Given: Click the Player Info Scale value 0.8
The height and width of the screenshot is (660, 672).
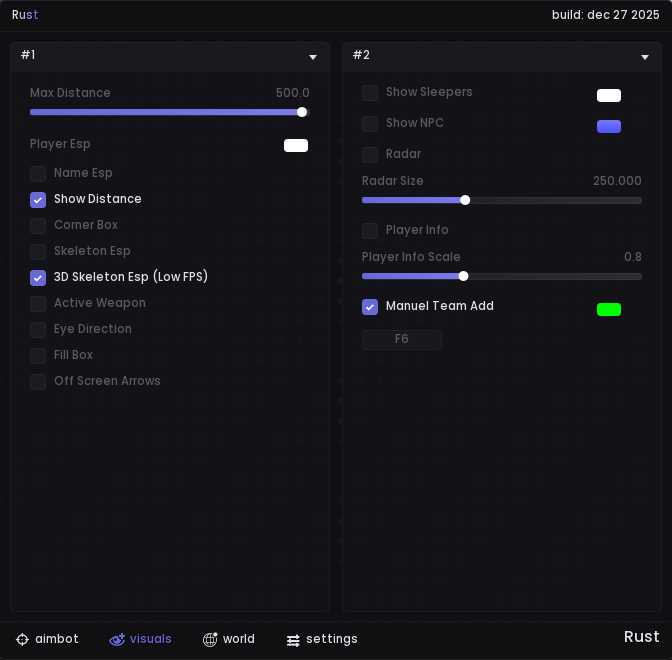Looking at the screenshot, I should [633, 257].
